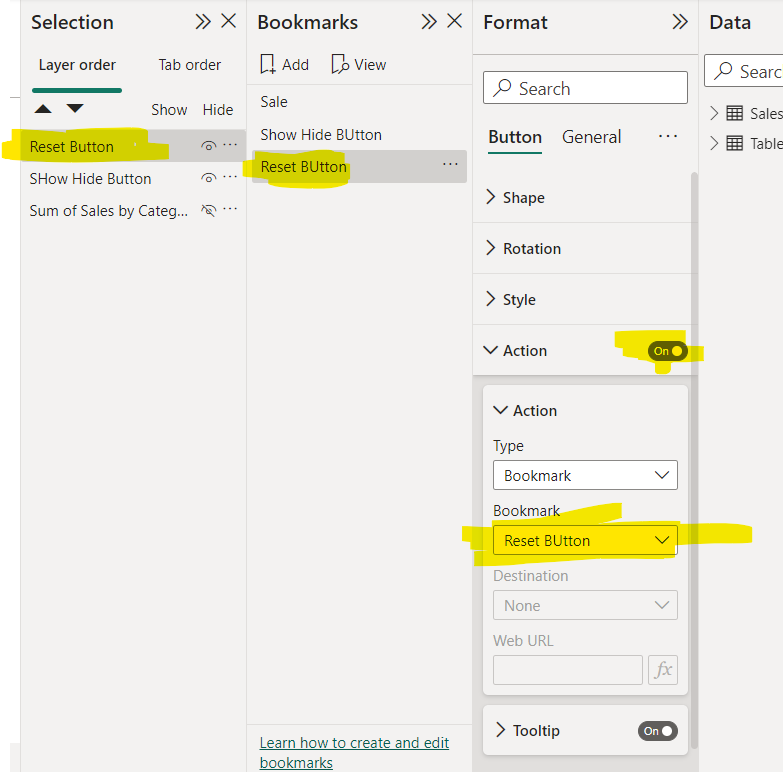Screen dimensions: 783x772
Task: Open more options for Reset Button layer
Action: [230, 145]
